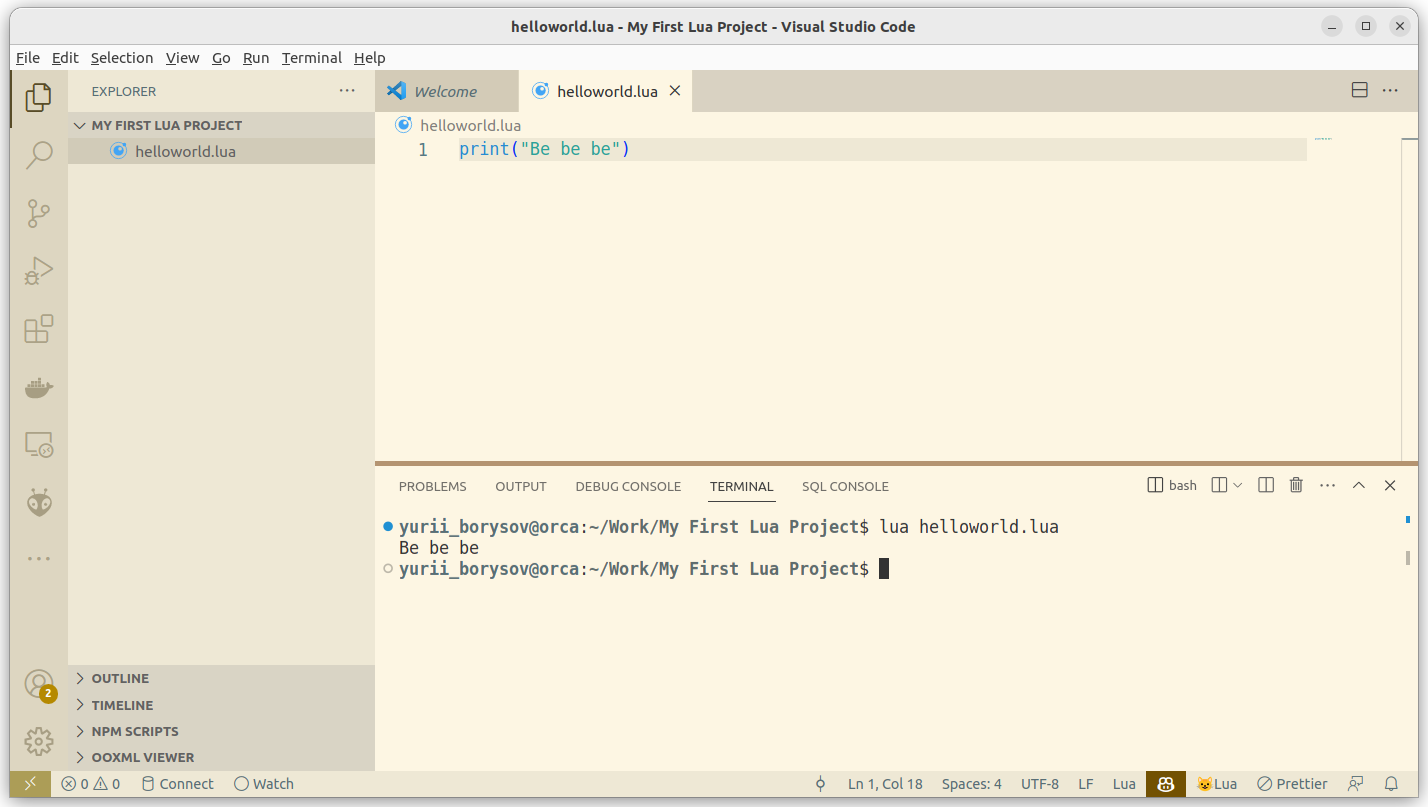The width and height of the screenshot is (1428, 807).
Task: Open the Source Control view
Action: point(39,213)
